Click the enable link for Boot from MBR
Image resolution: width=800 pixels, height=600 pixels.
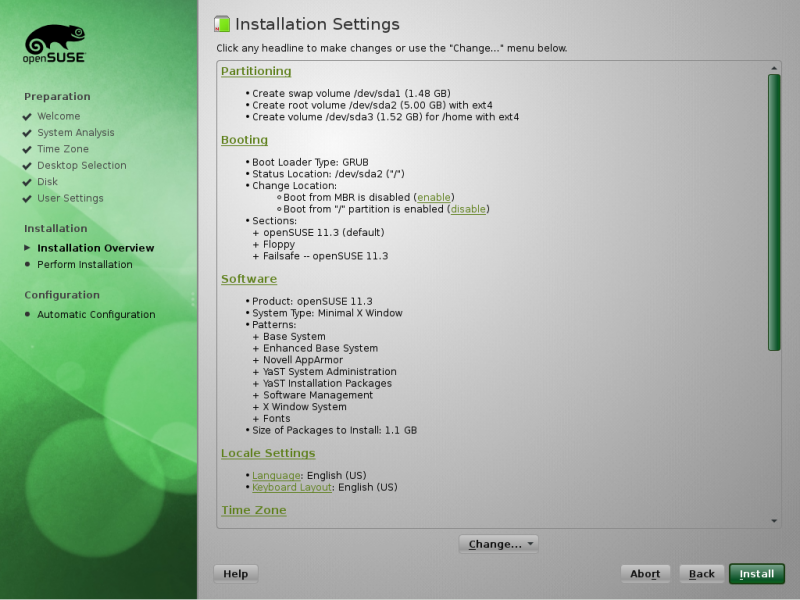[434, 197]
